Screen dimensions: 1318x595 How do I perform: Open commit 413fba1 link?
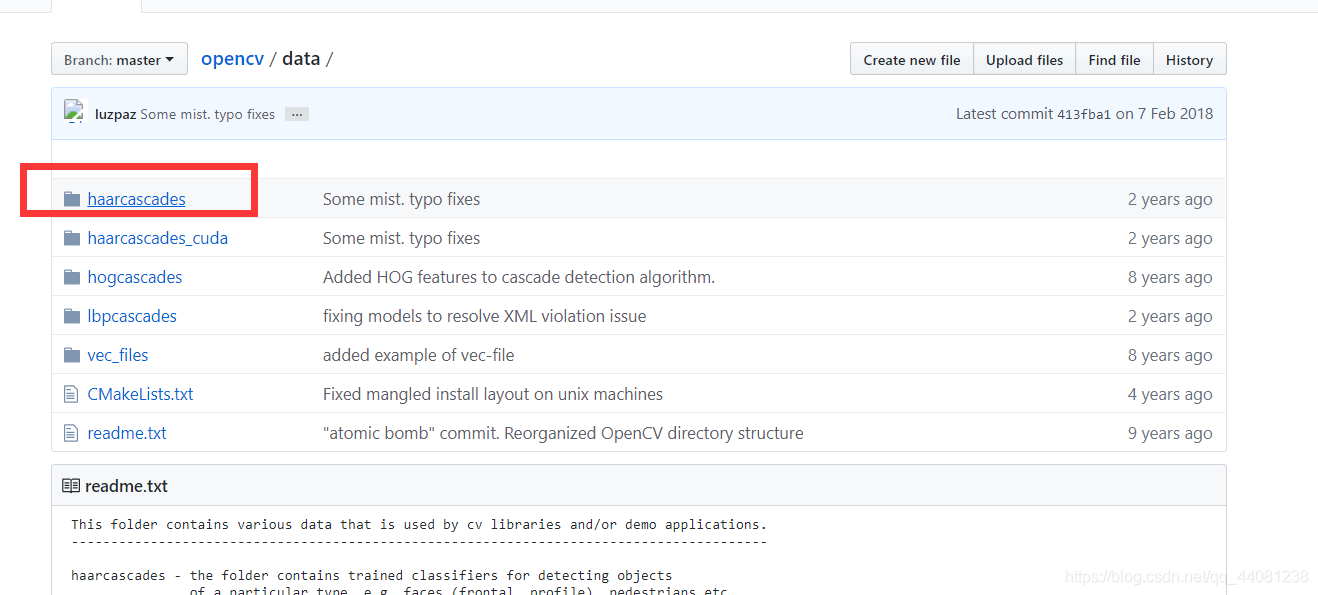(x=1084, y=114)
